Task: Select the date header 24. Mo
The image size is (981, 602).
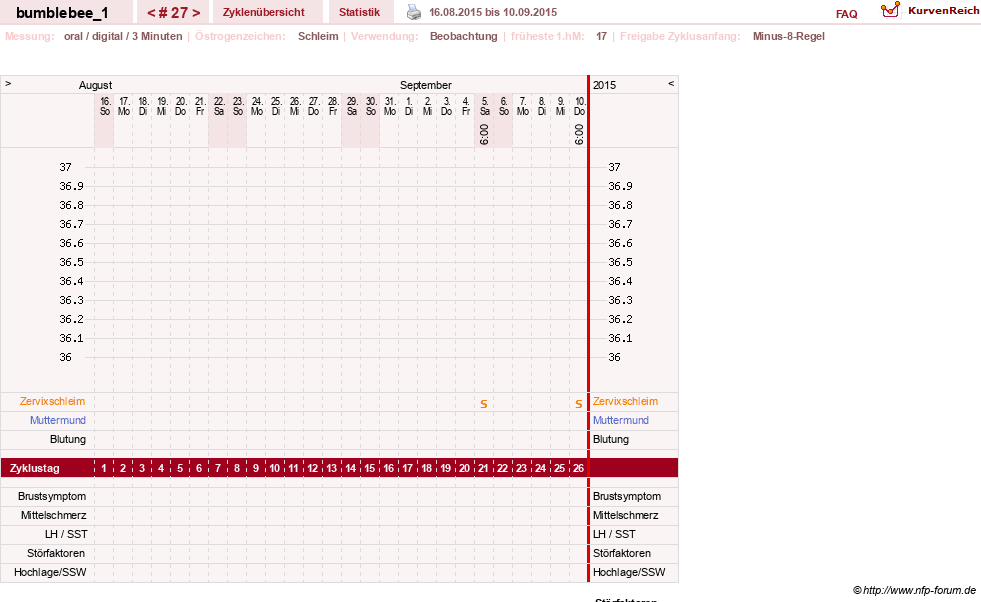Action: click(x=257, y=106)
